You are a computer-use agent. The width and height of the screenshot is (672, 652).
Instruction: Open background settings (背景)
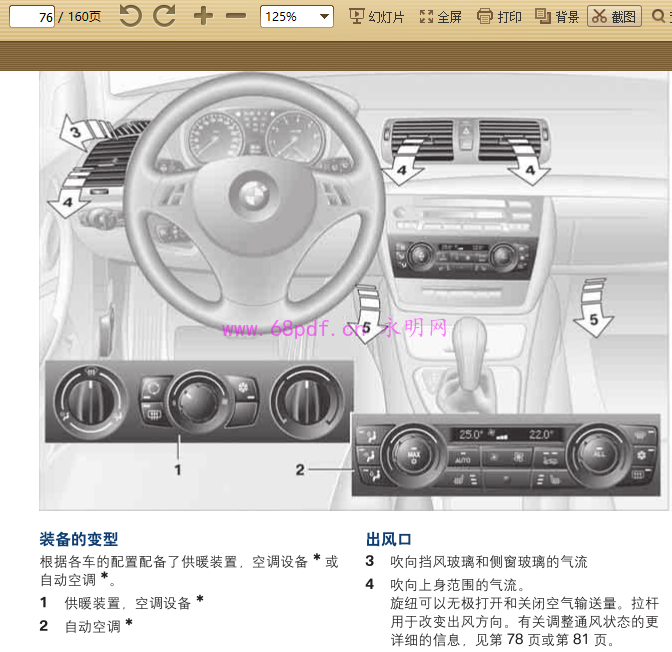557,17
